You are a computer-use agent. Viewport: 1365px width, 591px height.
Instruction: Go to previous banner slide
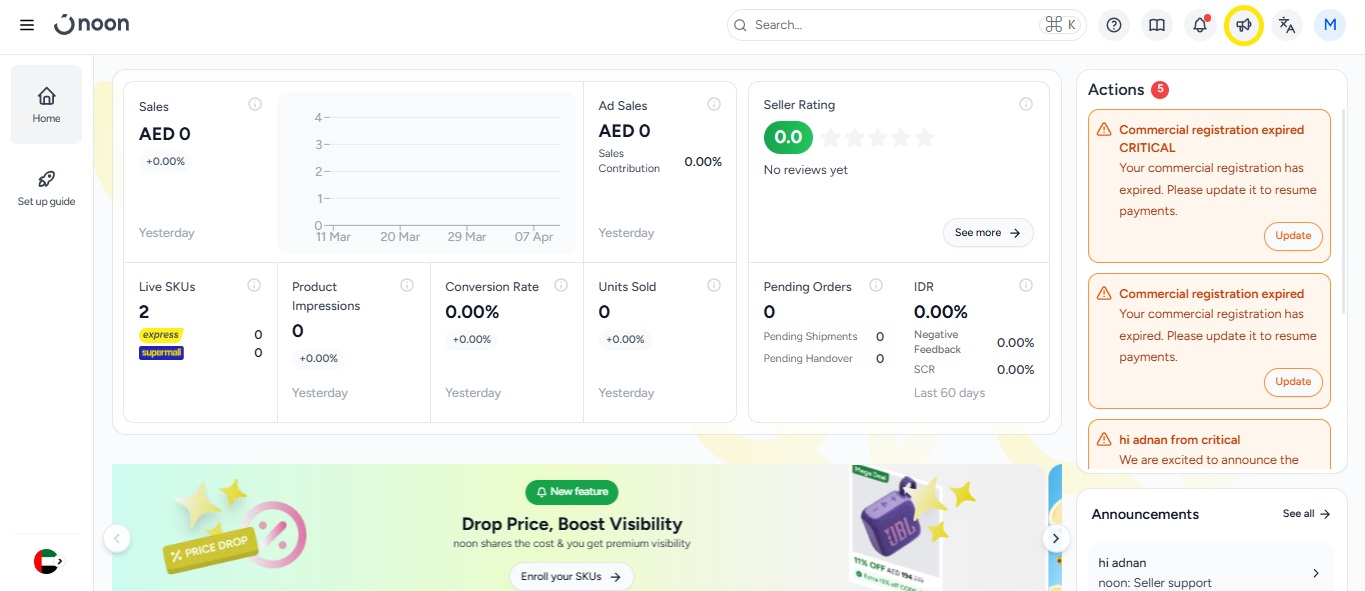[x=117, y=538]
